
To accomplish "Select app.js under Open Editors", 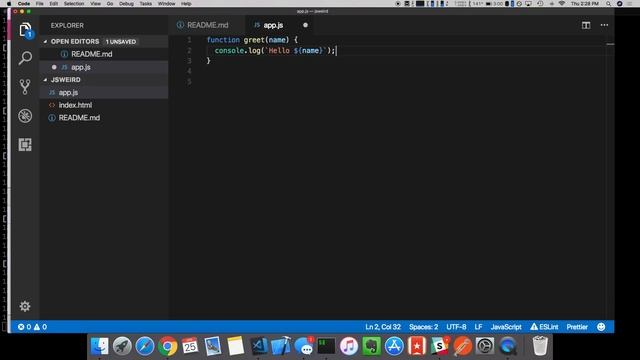I will pos(81,67).
